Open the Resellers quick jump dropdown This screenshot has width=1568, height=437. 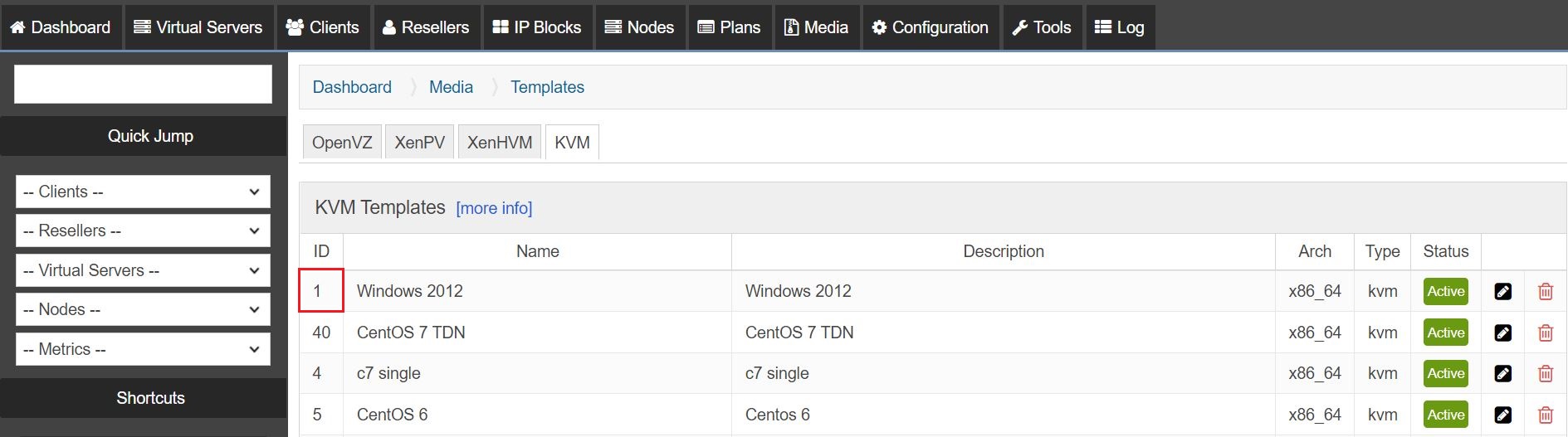pyautogui.click(x=143, y=231)
